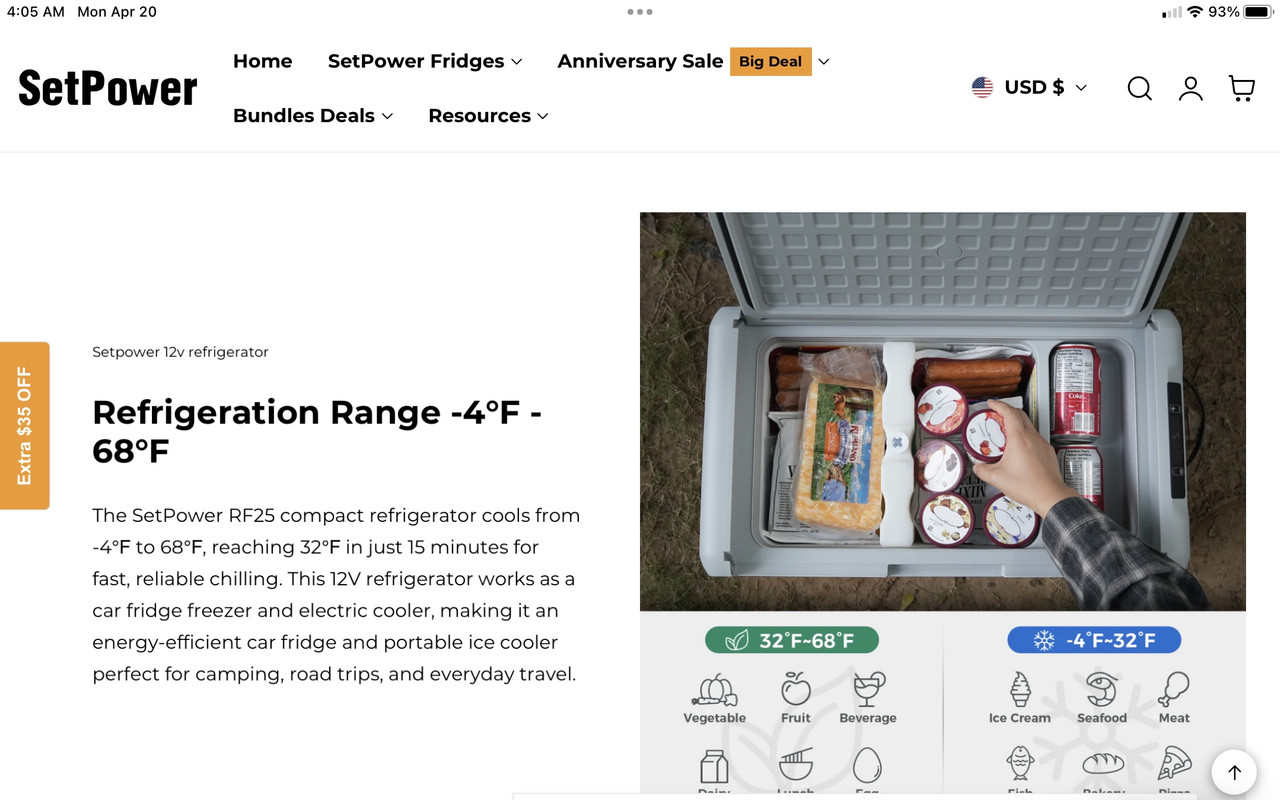The height and width of the screenshot is (800, 1280).
Task: Click the Big Deal badge
Action: 771,61
